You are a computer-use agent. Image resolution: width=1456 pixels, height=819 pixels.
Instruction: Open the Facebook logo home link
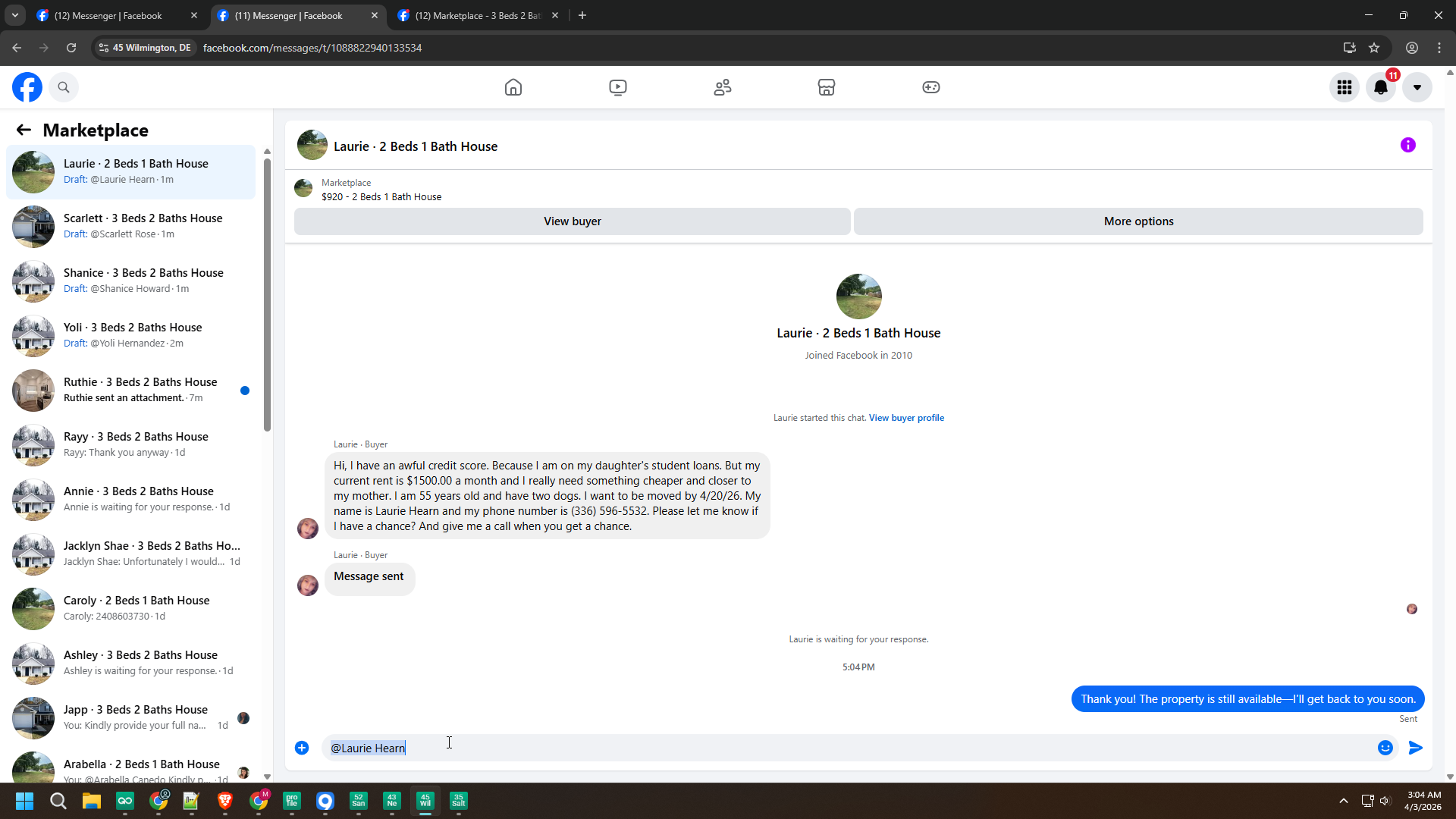point(27,87)
